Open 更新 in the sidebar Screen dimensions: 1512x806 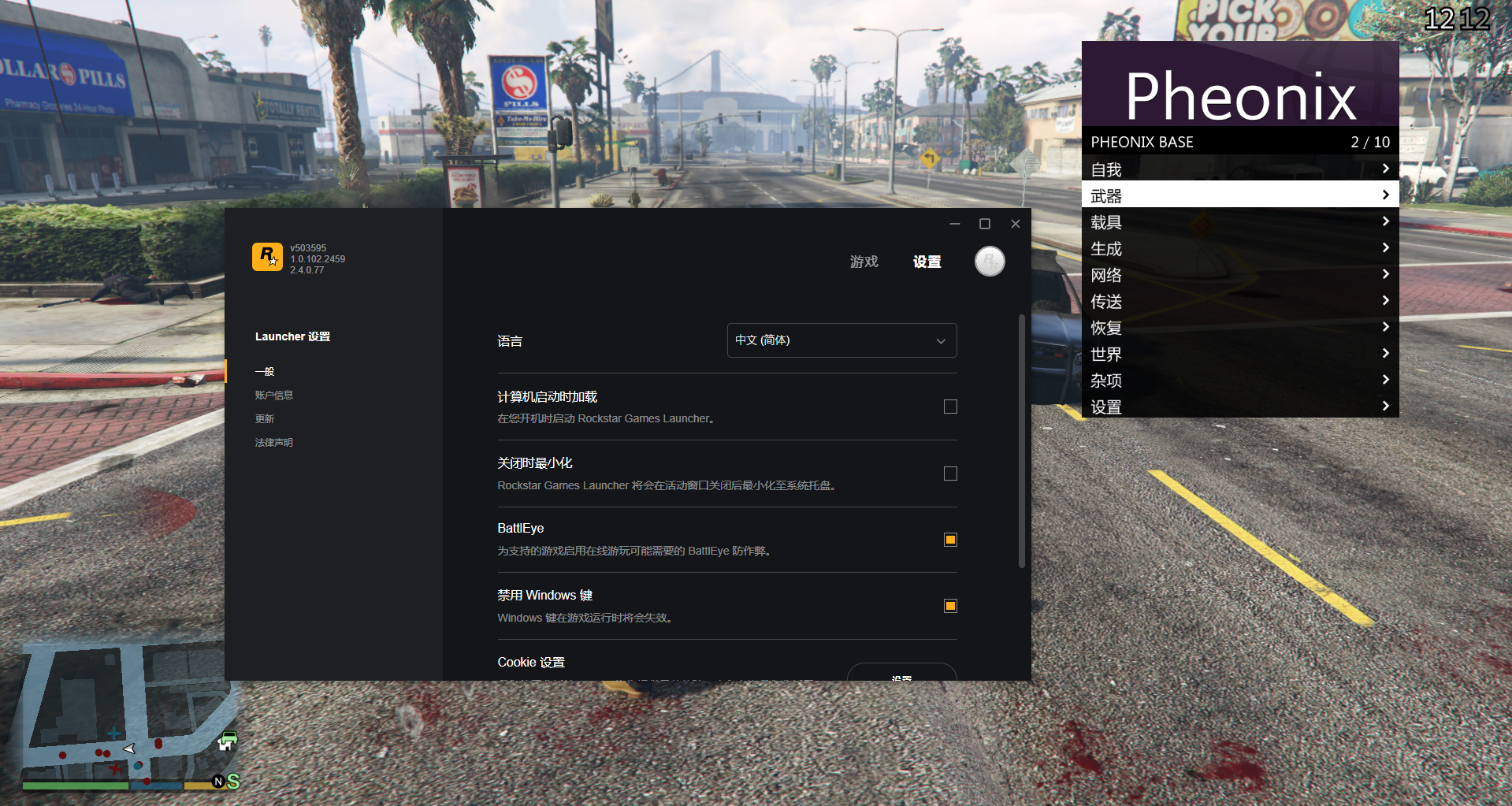265,419
